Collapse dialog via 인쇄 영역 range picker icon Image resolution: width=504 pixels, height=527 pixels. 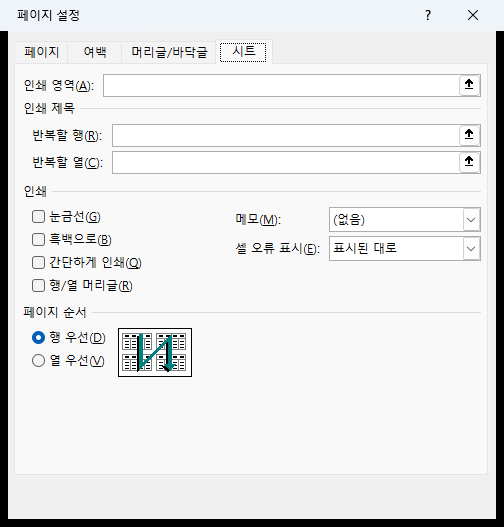pos(469,85)
